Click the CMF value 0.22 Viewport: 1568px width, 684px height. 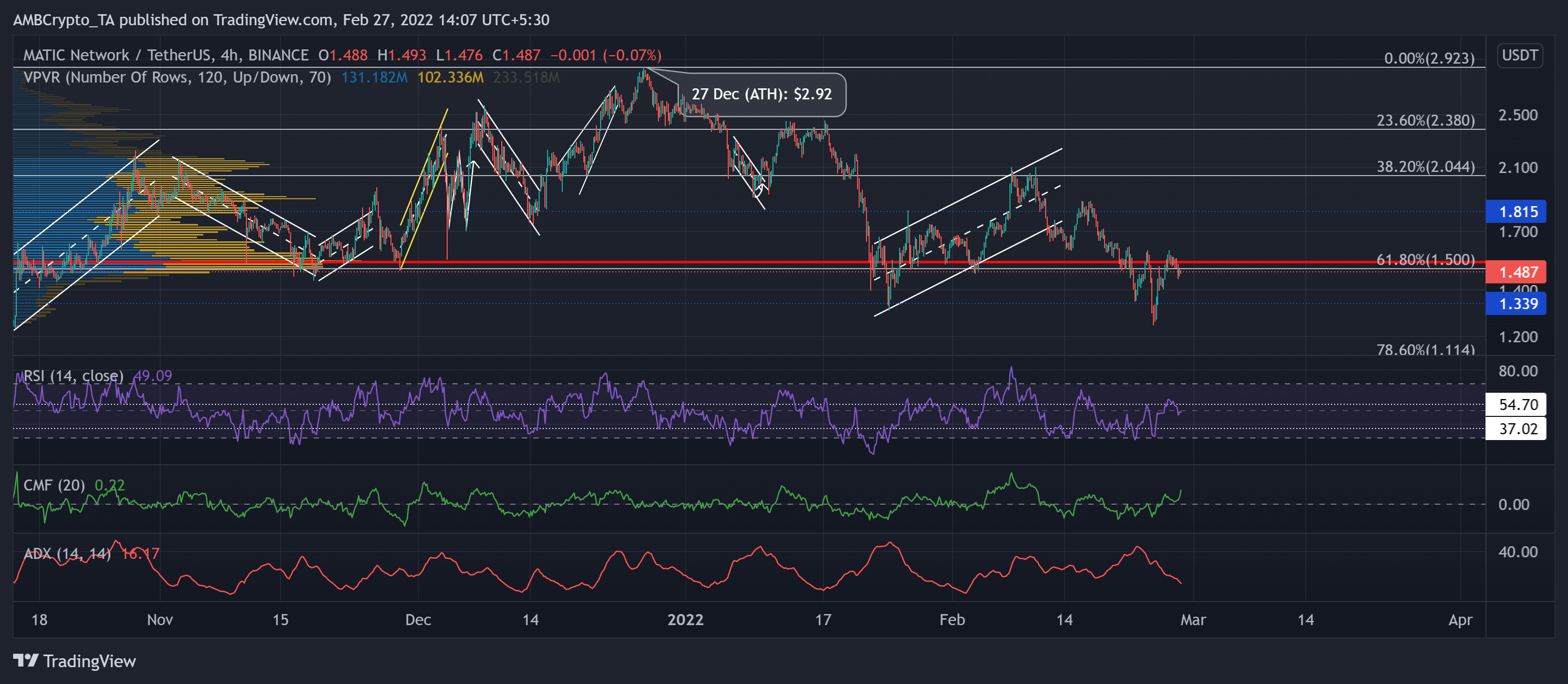tap(110, 485)
